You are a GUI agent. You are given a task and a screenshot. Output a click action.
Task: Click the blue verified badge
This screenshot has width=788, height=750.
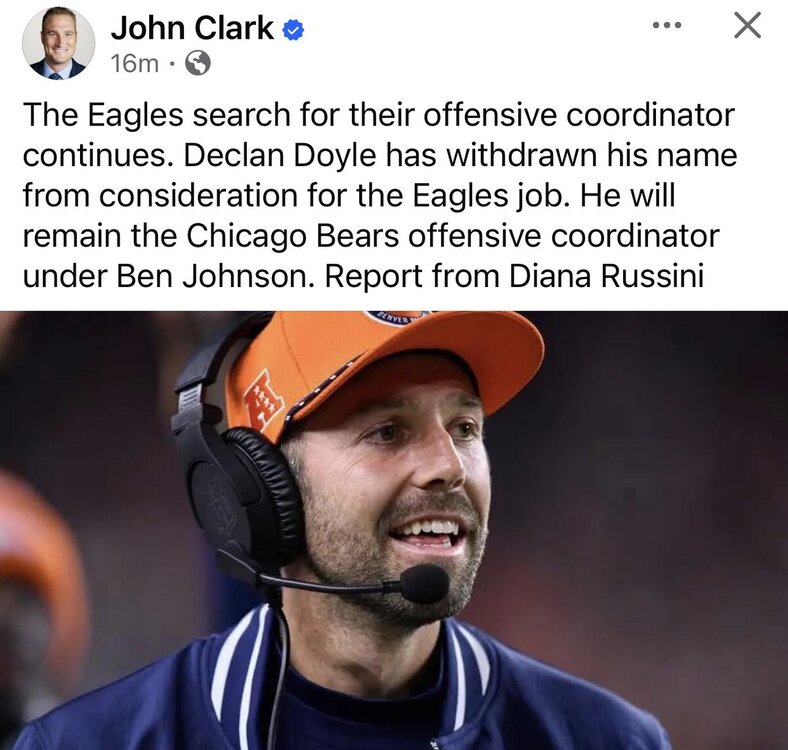point(293,30)
